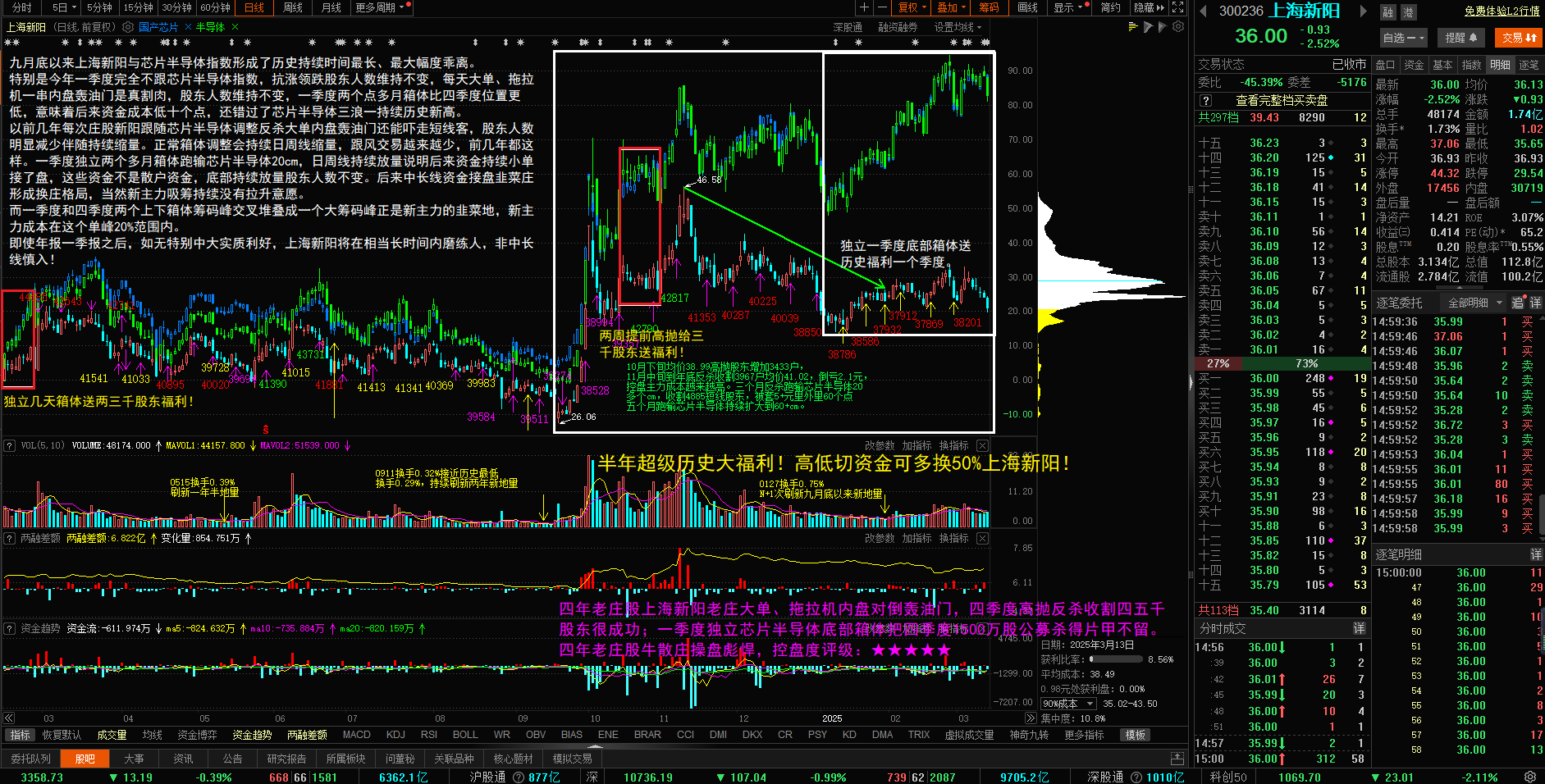Click the timeline scroll-left double arrow
The height and width of the screenshot is (784, 1545).
pyautogui.click(x=9, y=718)
